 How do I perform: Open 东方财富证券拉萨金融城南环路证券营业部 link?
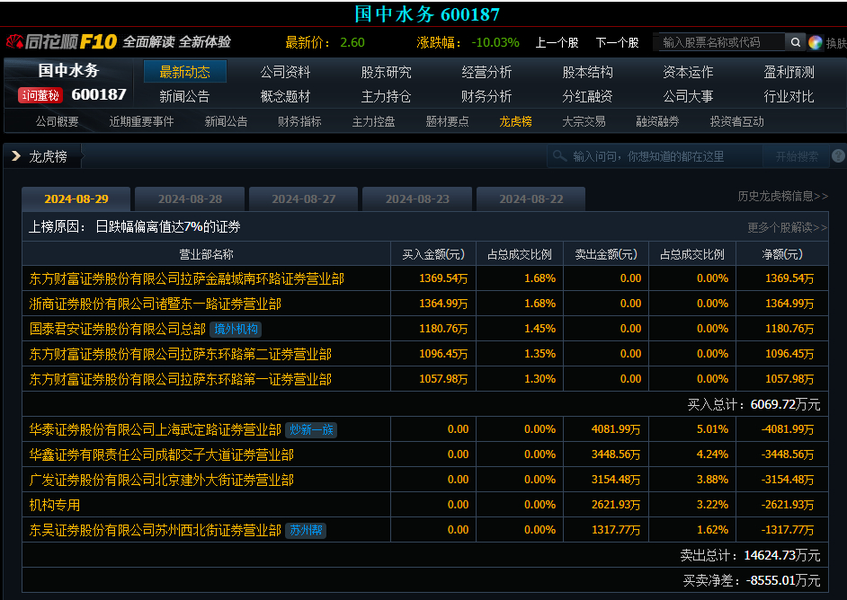pyautogui.click(x=186, y=279)
